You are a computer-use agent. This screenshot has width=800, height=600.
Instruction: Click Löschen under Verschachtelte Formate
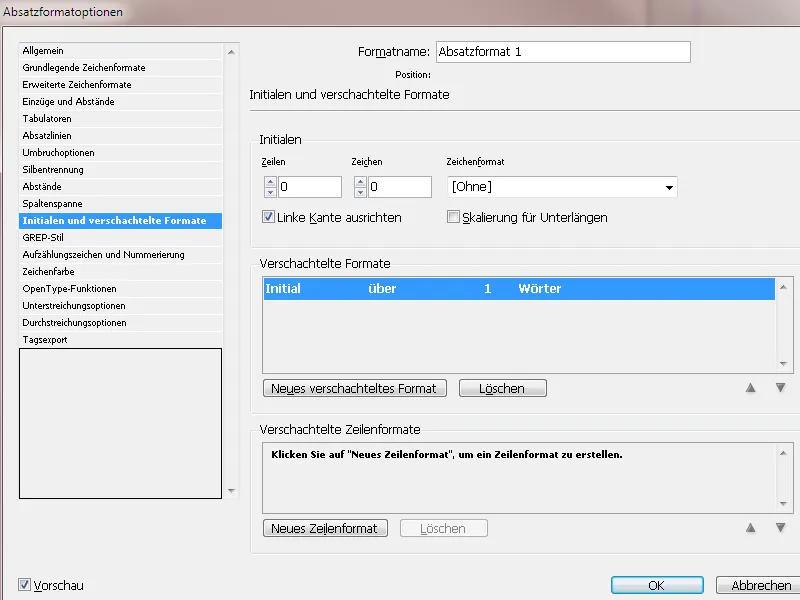click(x=503, y=388)
